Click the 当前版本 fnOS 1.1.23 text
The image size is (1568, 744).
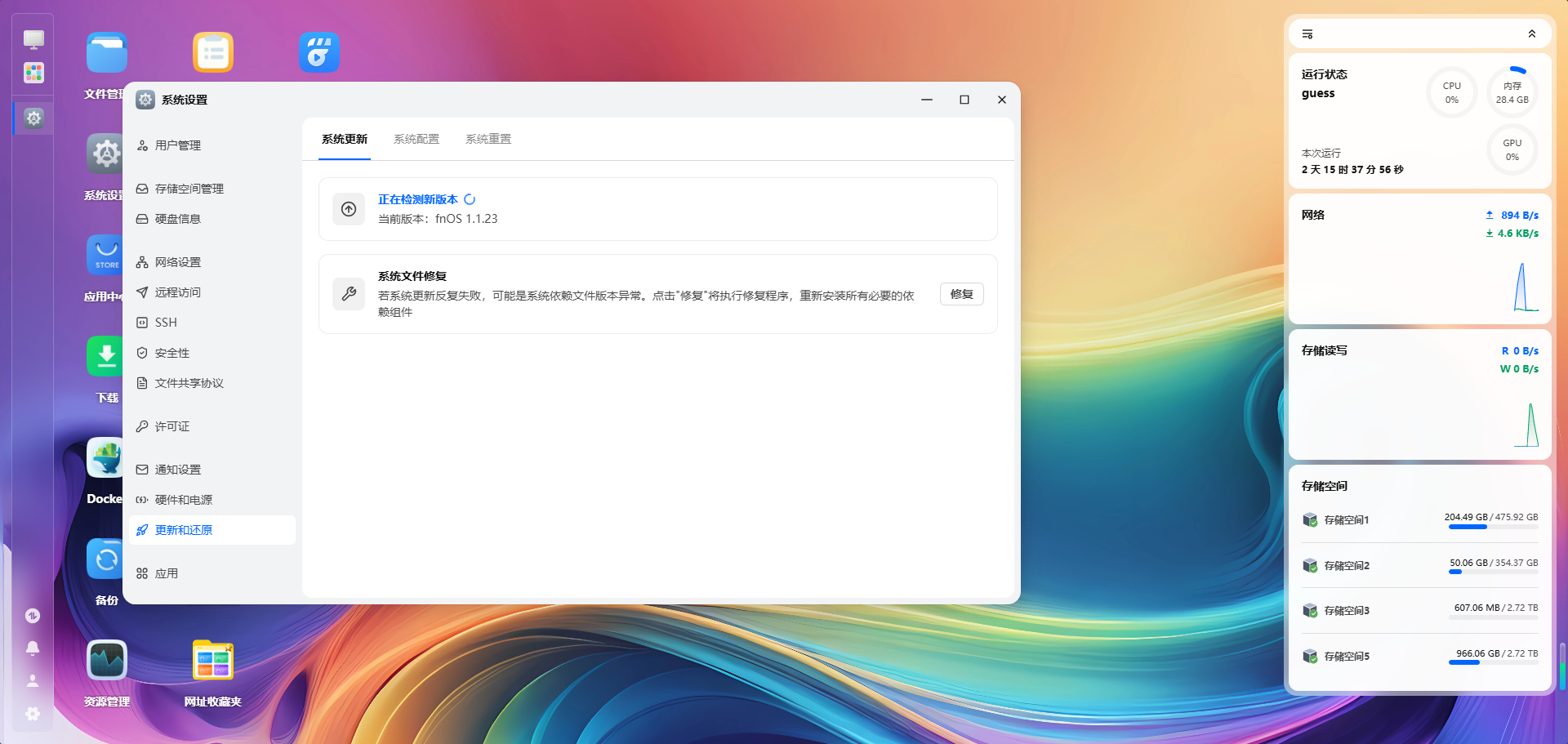pos(438,219)
